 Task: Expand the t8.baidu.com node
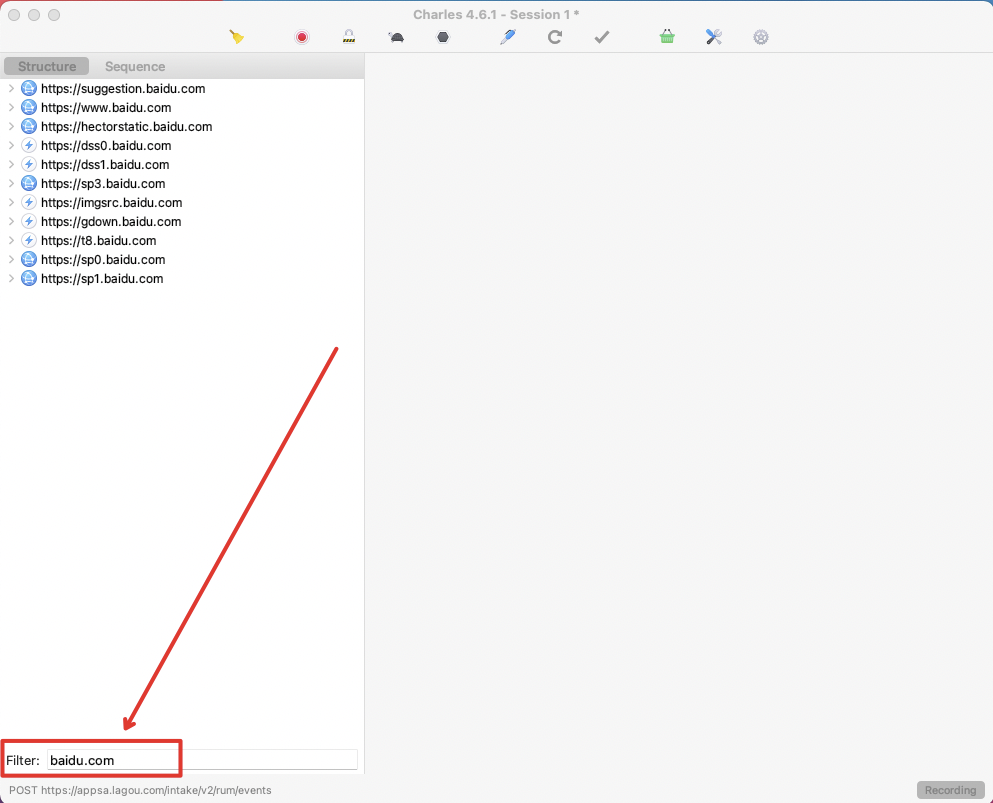coord(11,241)
